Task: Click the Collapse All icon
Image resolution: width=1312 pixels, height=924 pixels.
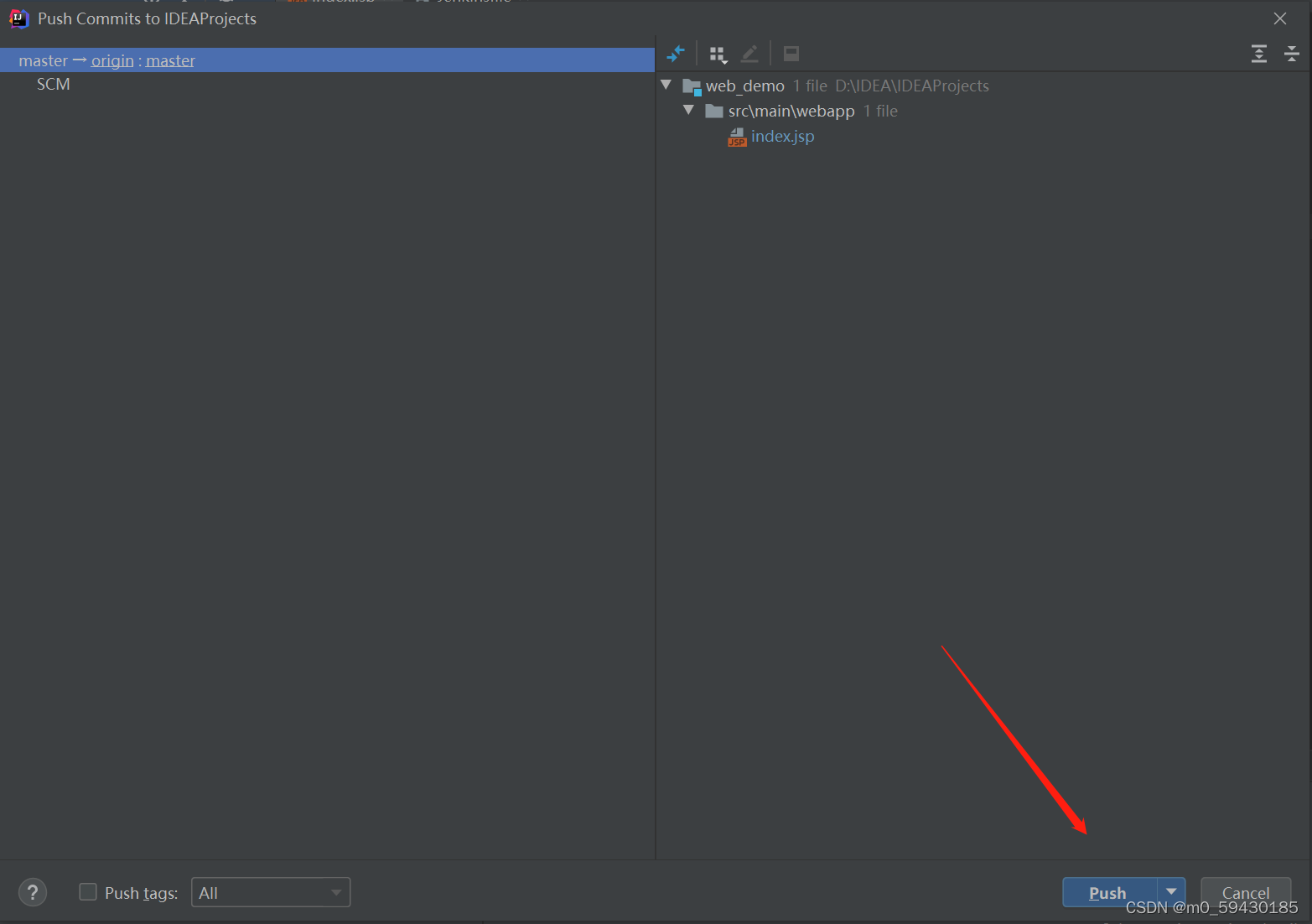Action: click(1291, 54)
